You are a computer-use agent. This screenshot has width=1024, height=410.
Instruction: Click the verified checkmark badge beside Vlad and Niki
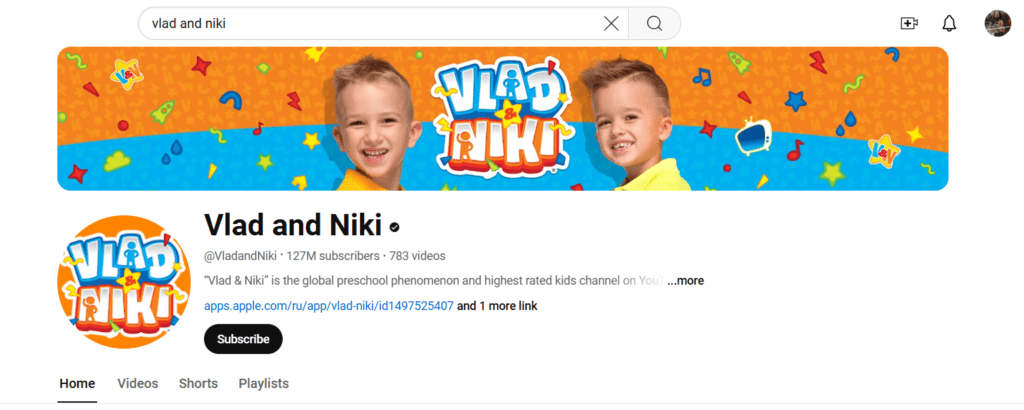(x=394, y=227)
